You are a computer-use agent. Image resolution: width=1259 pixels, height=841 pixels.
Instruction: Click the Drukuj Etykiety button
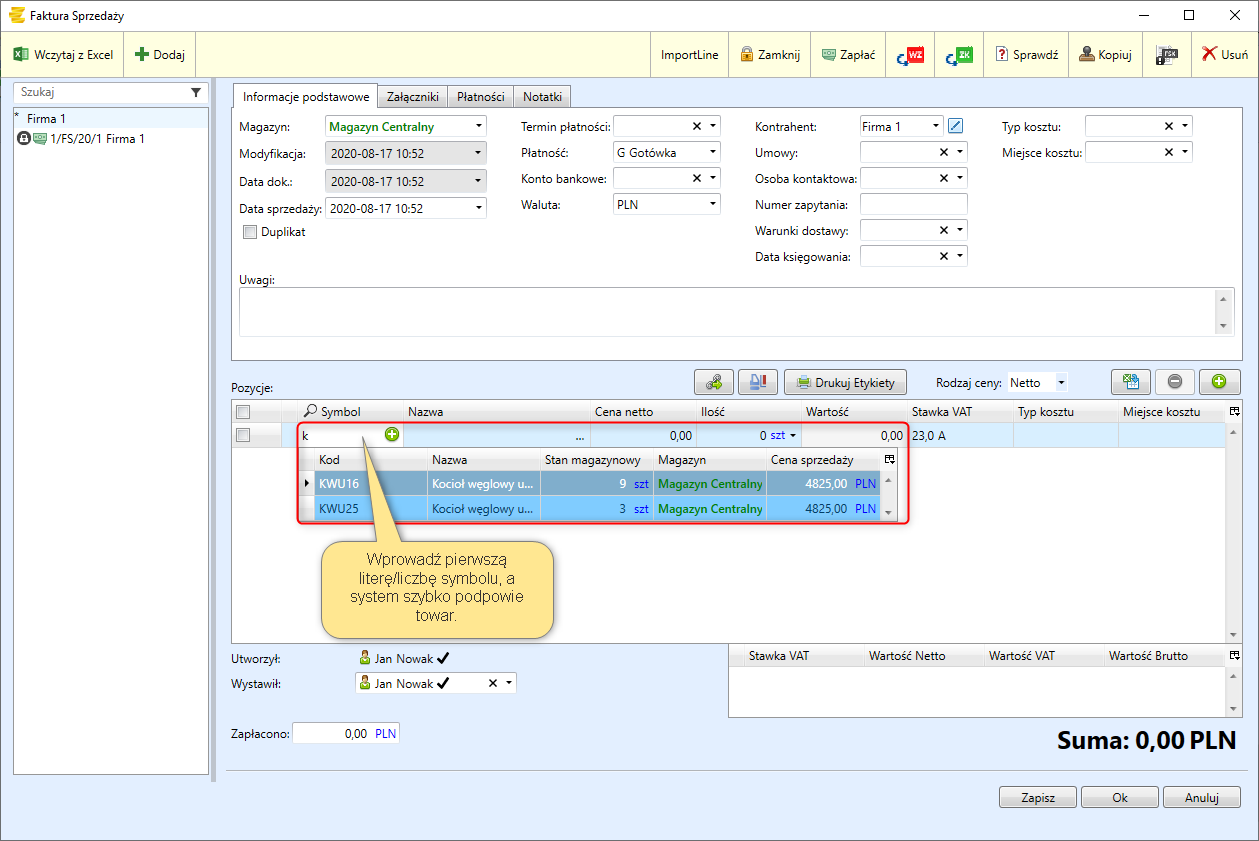pos(845,382)
